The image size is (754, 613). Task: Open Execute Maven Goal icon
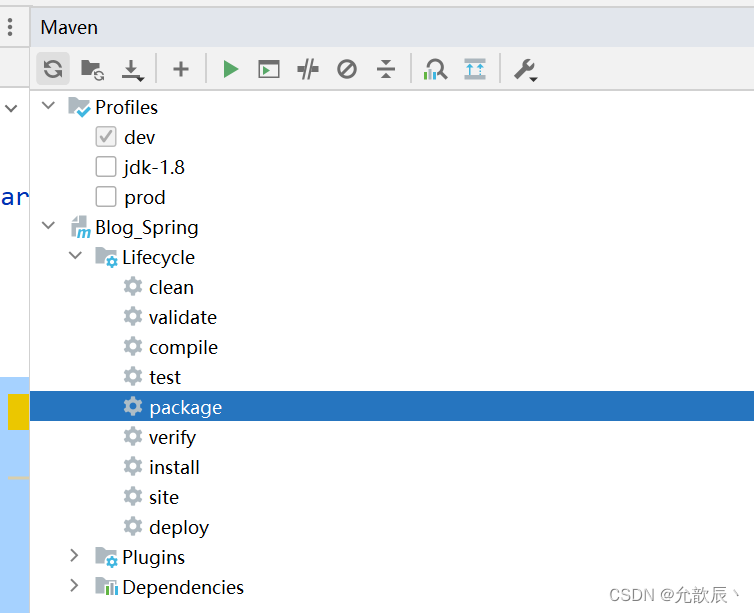point(269,69)
